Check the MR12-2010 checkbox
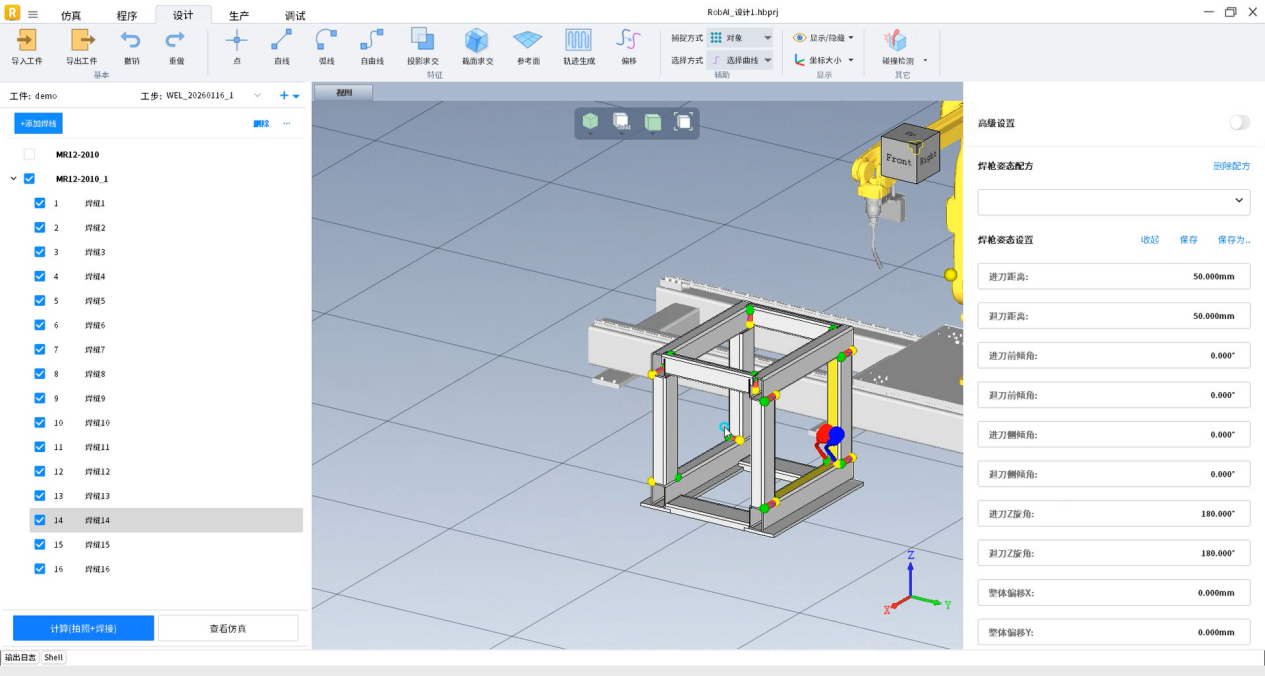This screenshot has width=1265, height=676. (x=29, y=155)
